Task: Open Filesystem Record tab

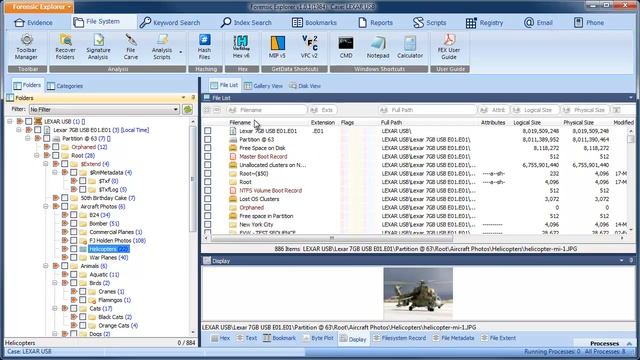Action: (x=400, y=338)
